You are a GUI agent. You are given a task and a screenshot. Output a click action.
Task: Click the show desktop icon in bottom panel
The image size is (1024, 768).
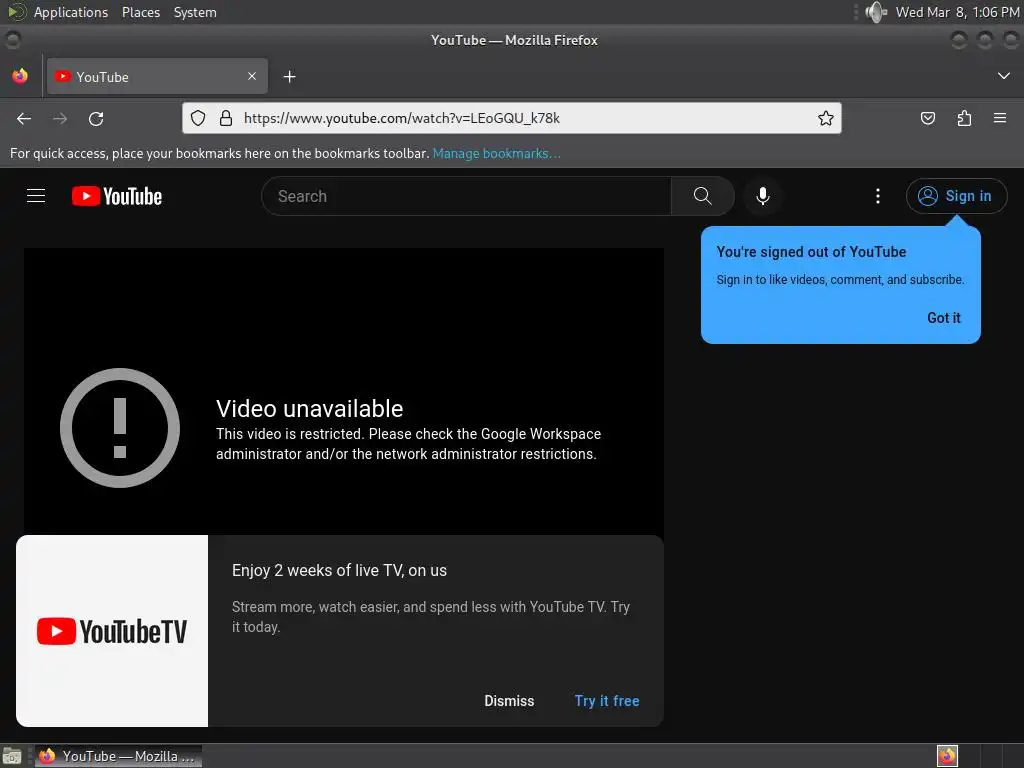pos(12,756)
